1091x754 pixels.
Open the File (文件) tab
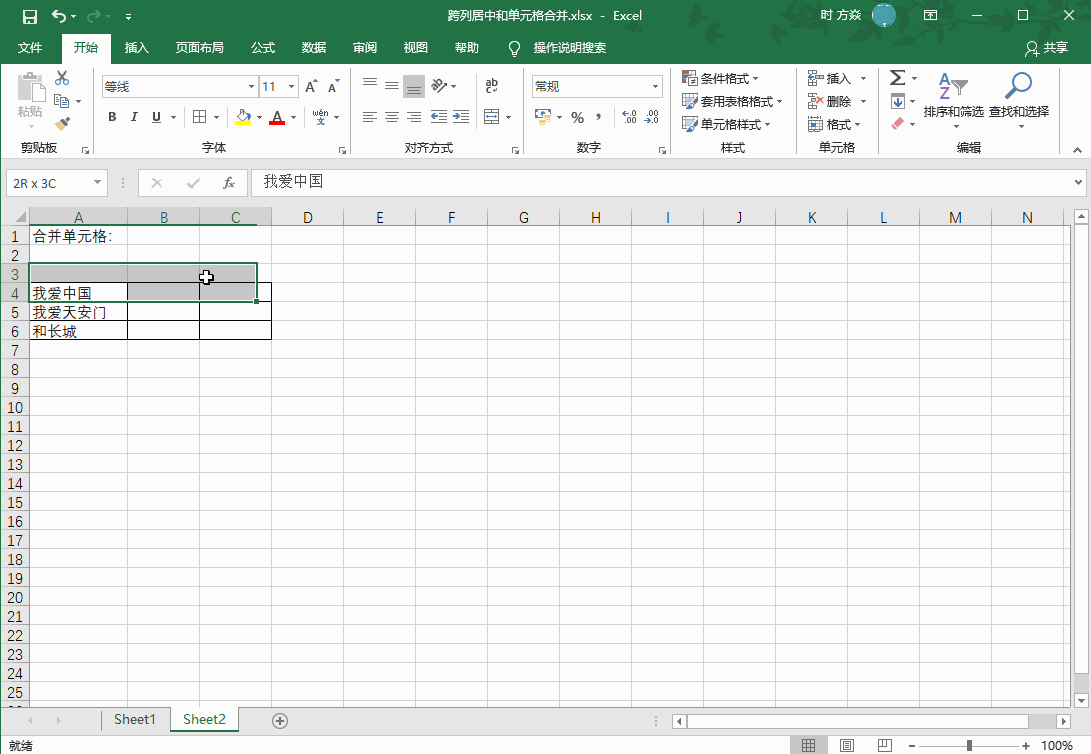coord(30,47)
